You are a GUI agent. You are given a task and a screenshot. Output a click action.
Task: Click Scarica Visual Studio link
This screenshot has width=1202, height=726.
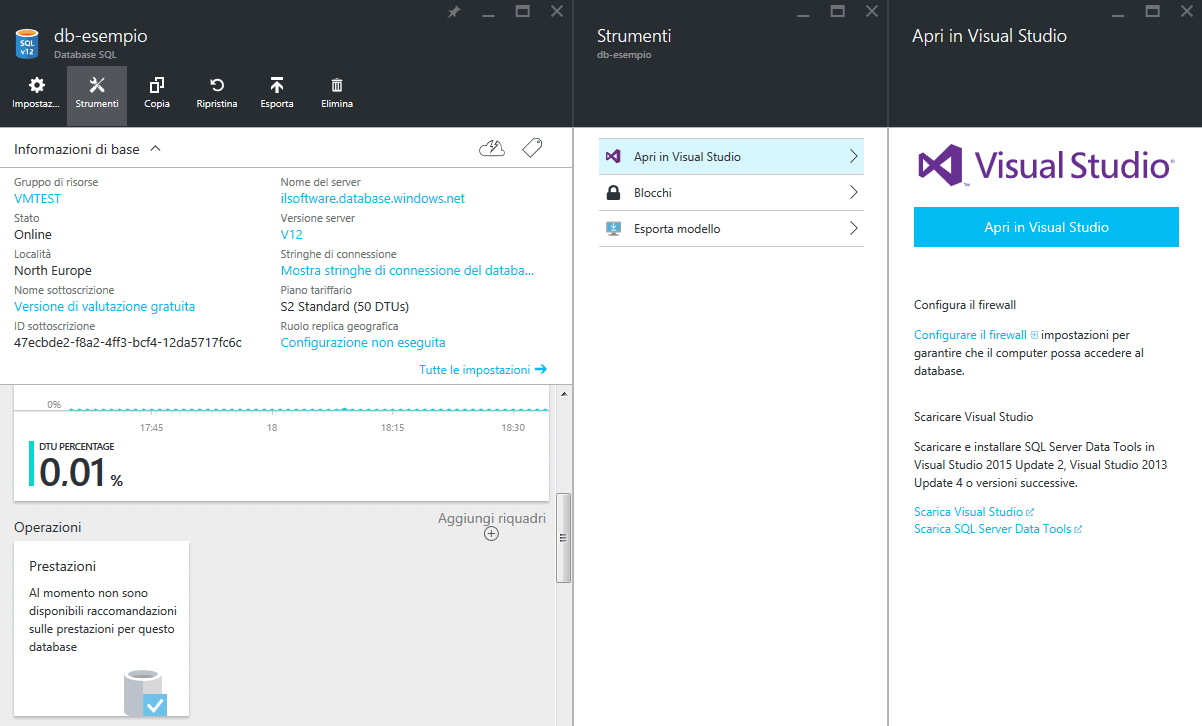[968, 512]
